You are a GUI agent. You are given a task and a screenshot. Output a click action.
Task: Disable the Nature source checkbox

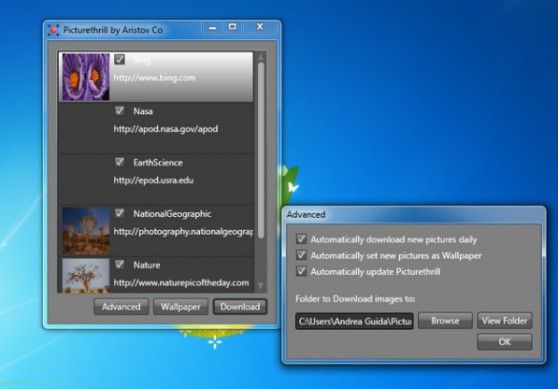119,264
